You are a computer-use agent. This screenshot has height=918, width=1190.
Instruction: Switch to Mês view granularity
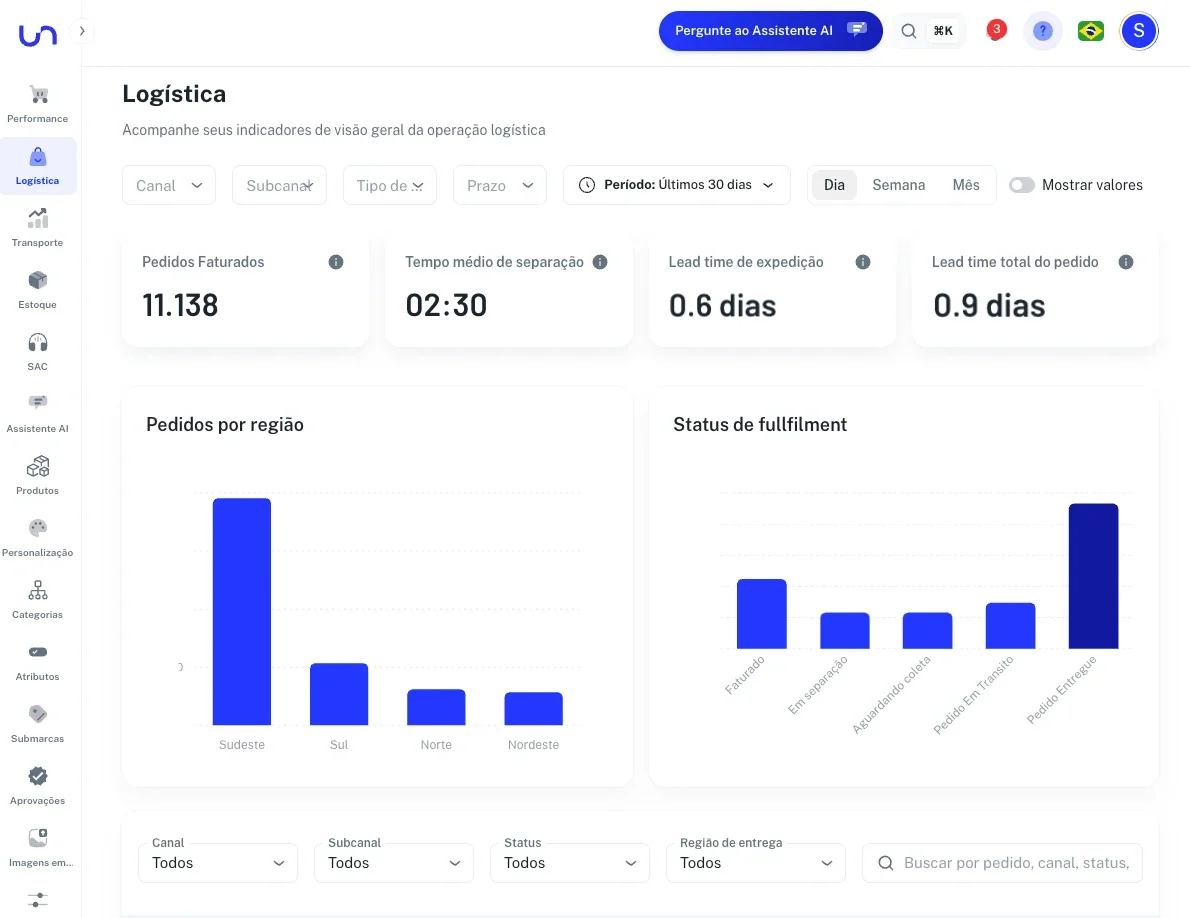click(966, 185)
